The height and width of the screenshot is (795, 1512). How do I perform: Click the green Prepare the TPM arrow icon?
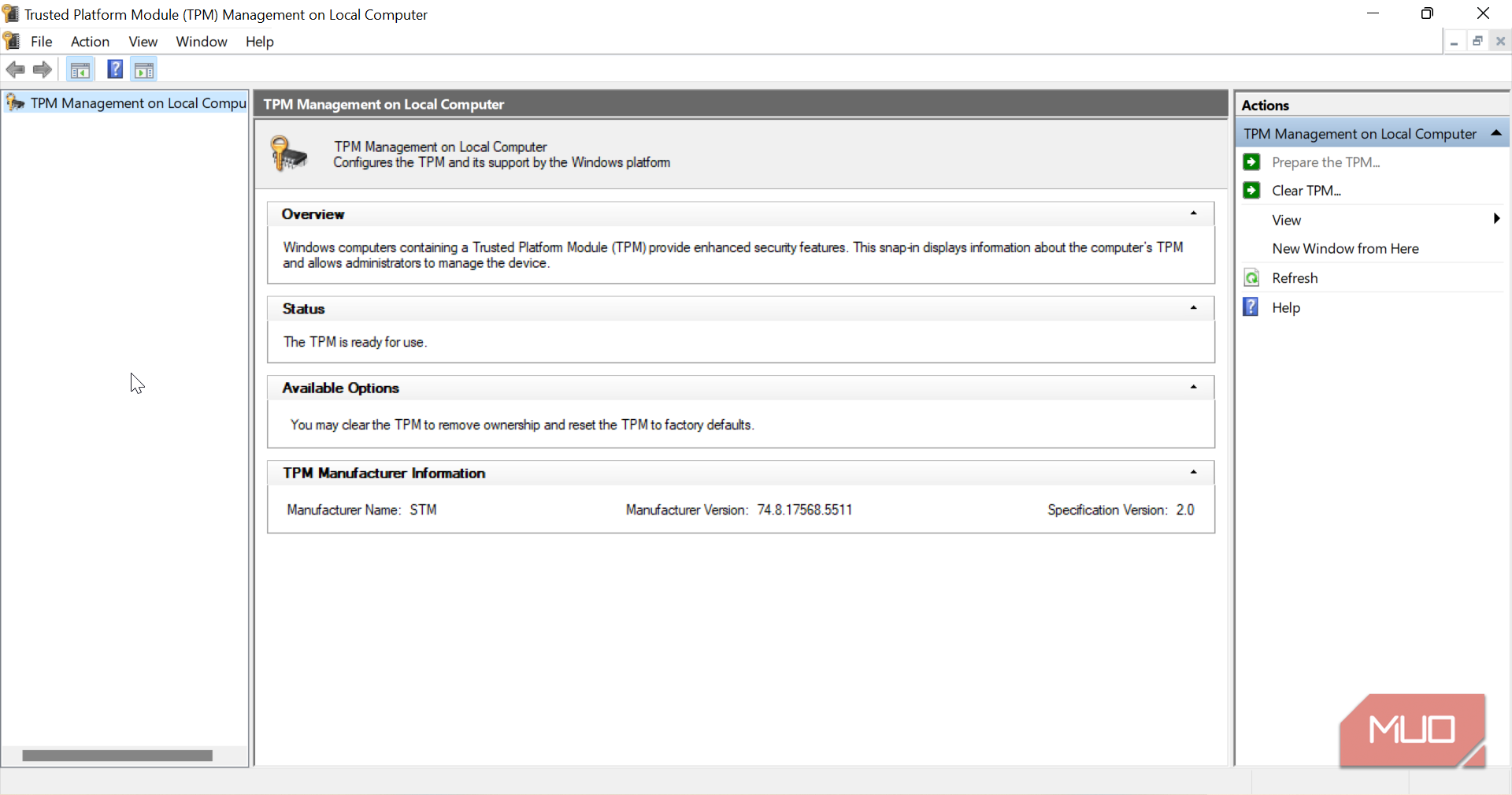(x=1251, y=162)
